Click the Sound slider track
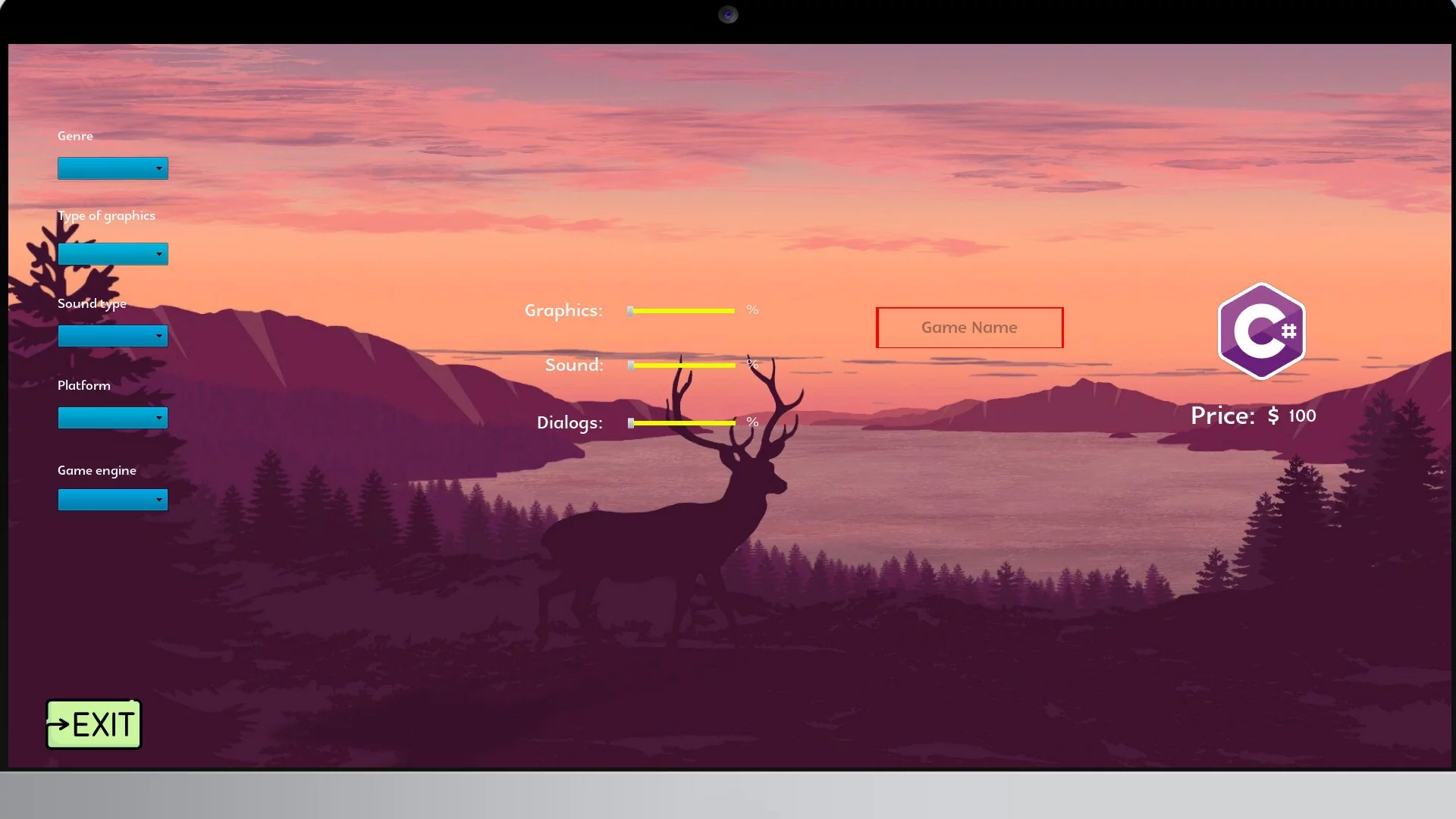The height and width of the screenshot is (819, 1456). (x=681, y=366)
